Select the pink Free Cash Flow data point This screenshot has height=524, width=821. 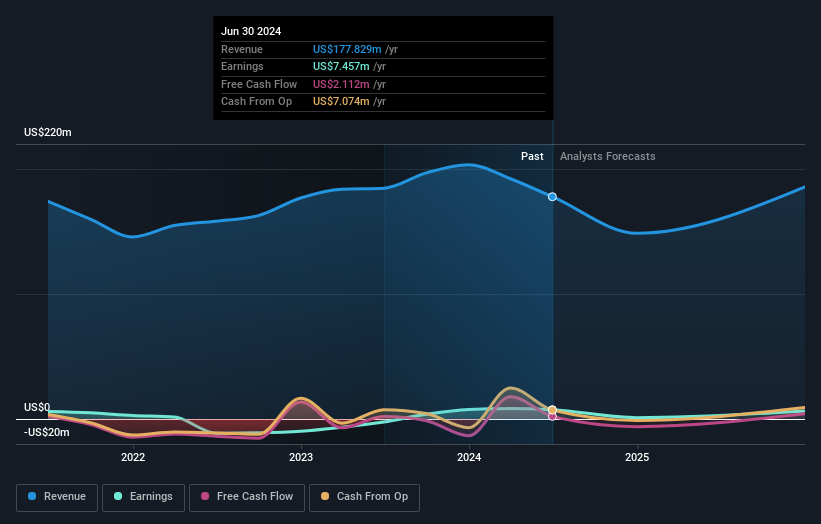[552, 417]
